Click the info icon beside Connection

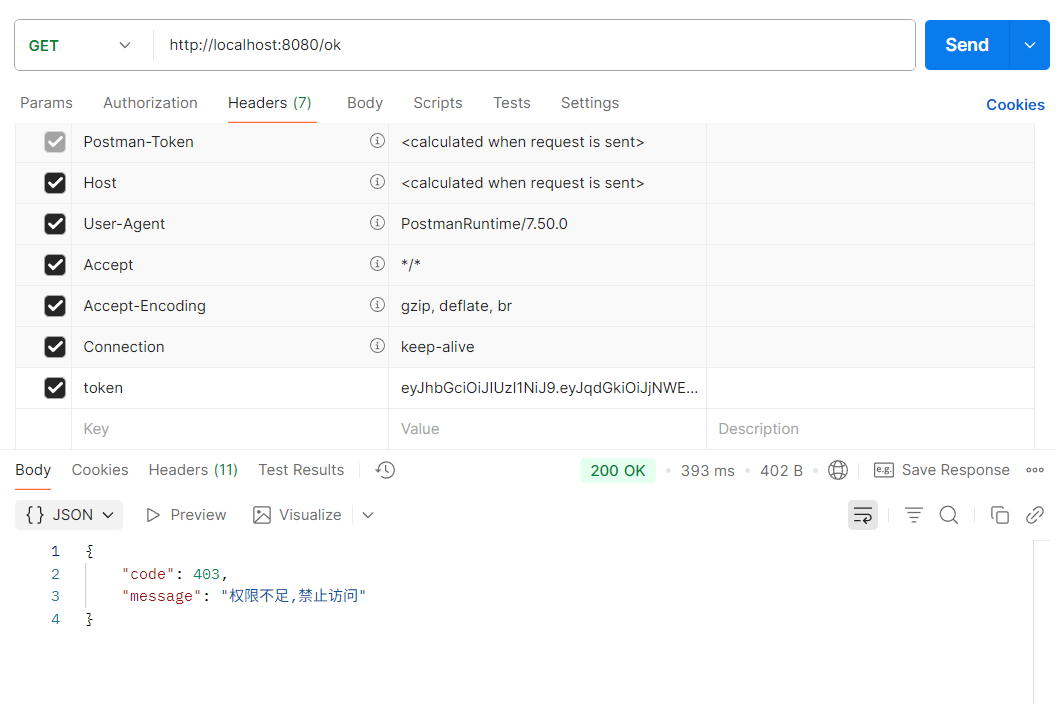point(377,346)
